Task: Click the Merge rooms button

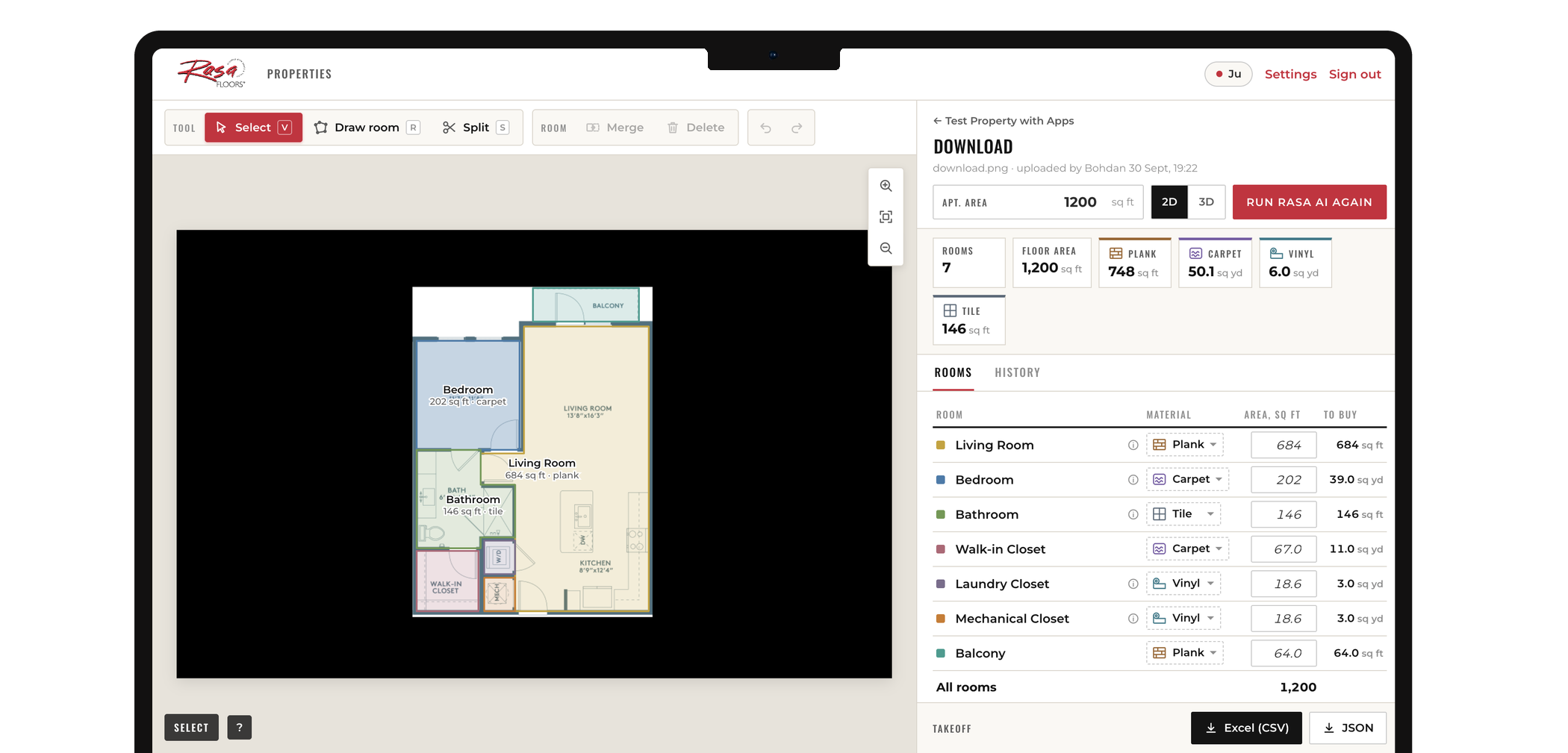Action: 615,128
